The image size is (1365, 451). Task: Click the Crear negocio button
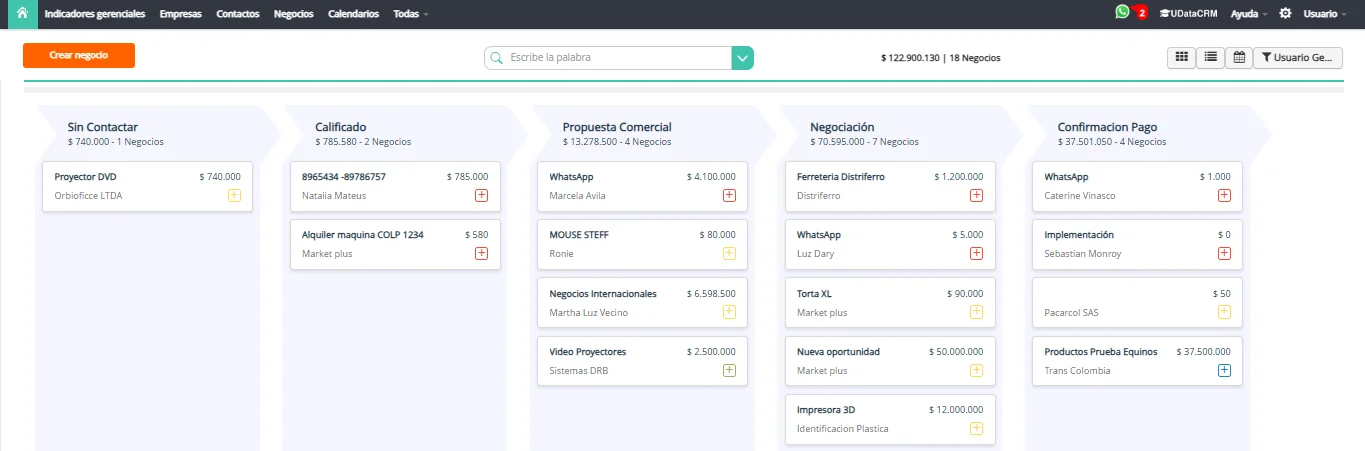click(x=79, y=55)
